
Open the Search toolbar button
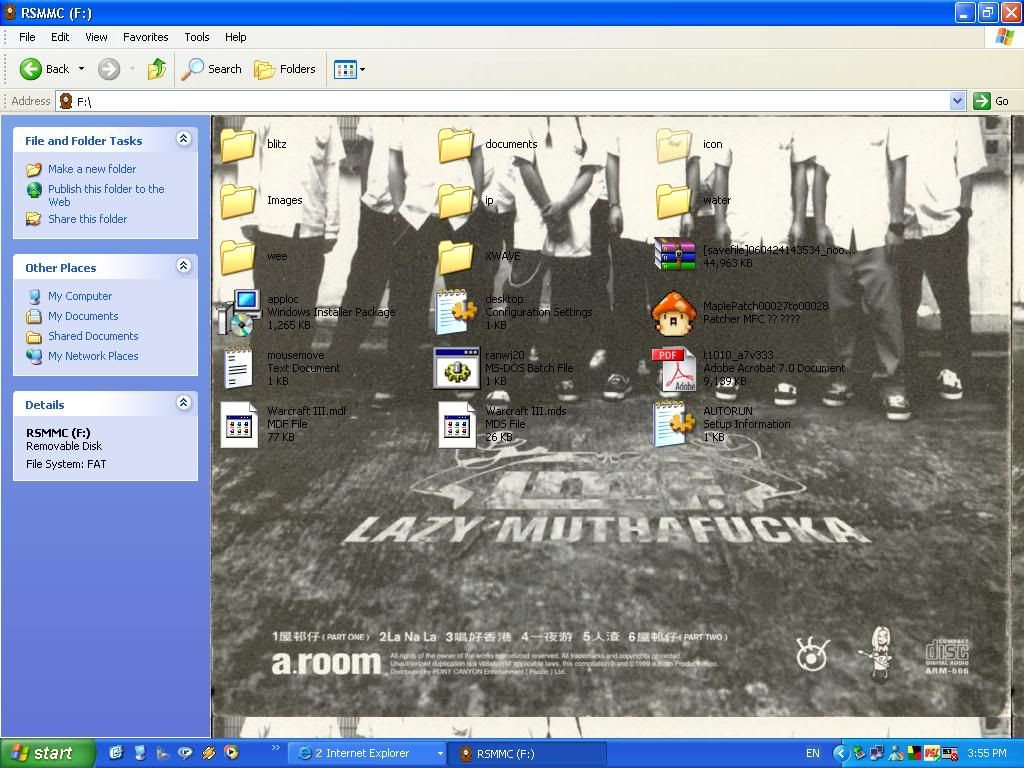(211, 69)
